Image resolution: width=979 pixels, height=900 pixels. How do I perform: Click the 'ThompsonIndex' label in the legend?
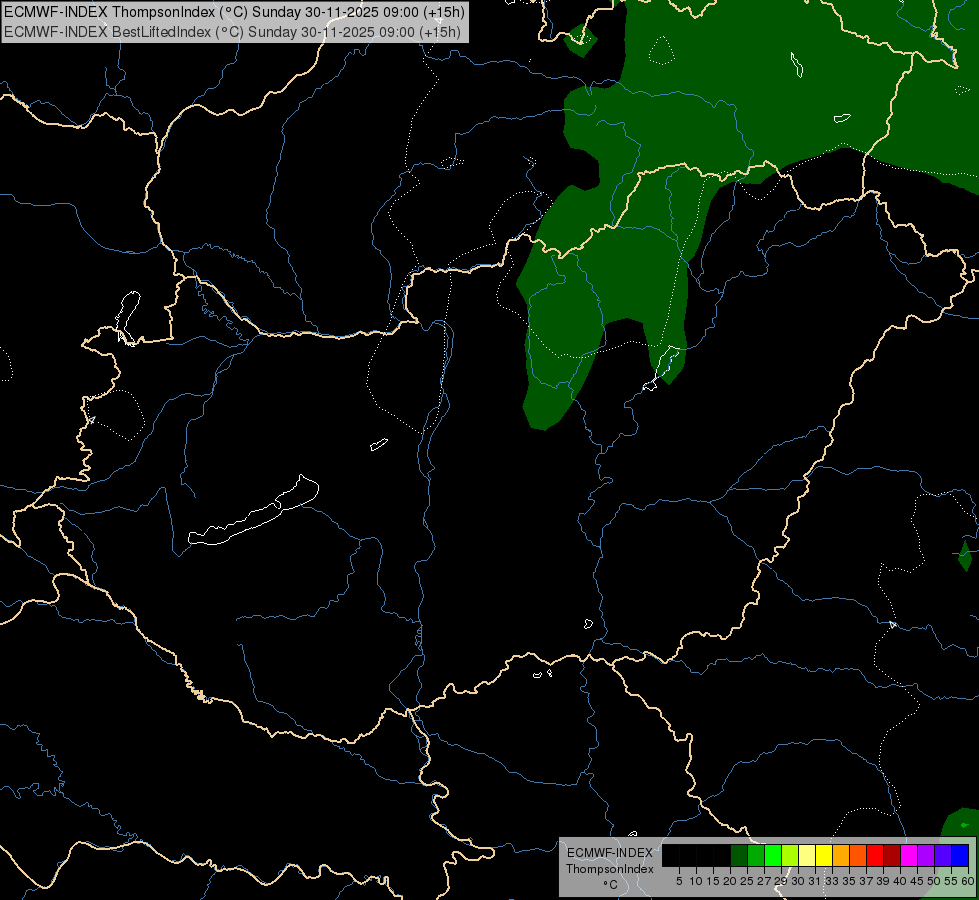(610, 869)
